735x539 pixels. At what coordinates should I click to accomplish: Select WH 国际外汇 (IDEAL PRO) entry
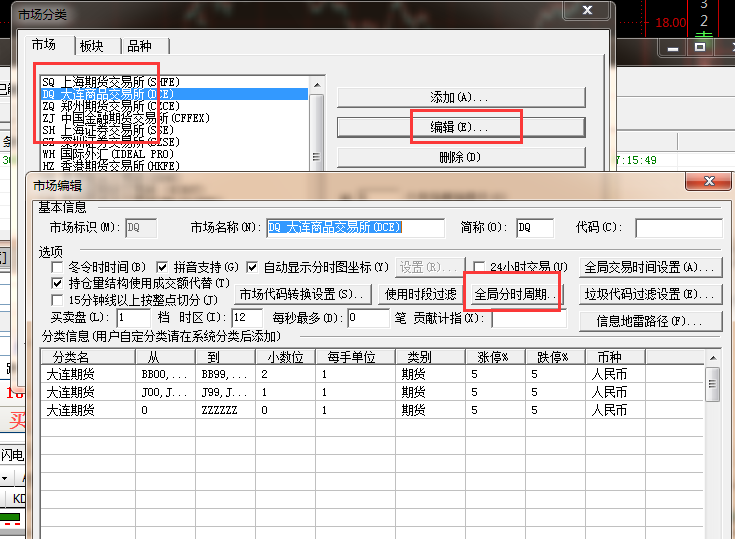174,154
